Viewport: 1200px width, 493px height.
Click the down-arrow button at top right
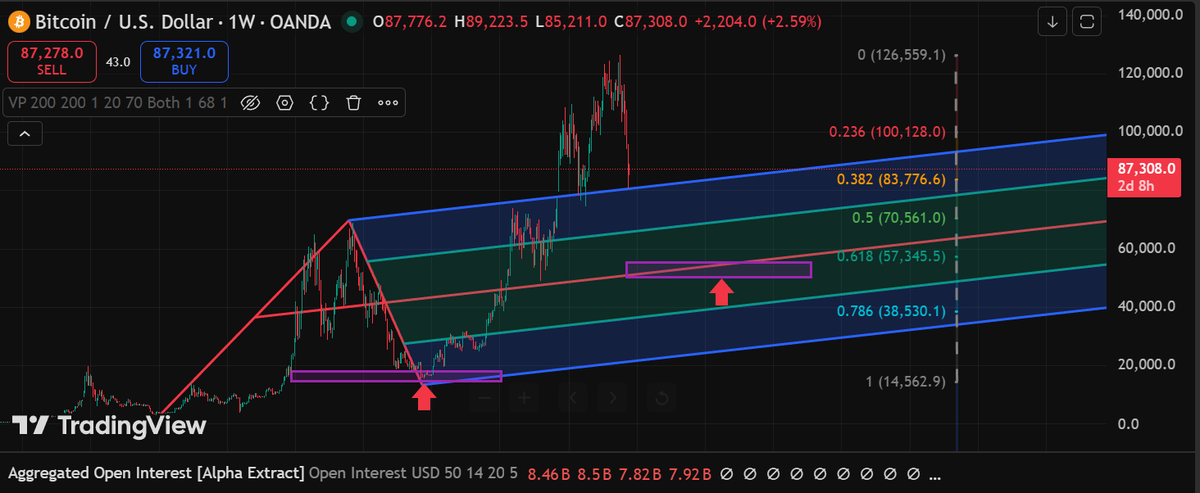point(1052,20)
